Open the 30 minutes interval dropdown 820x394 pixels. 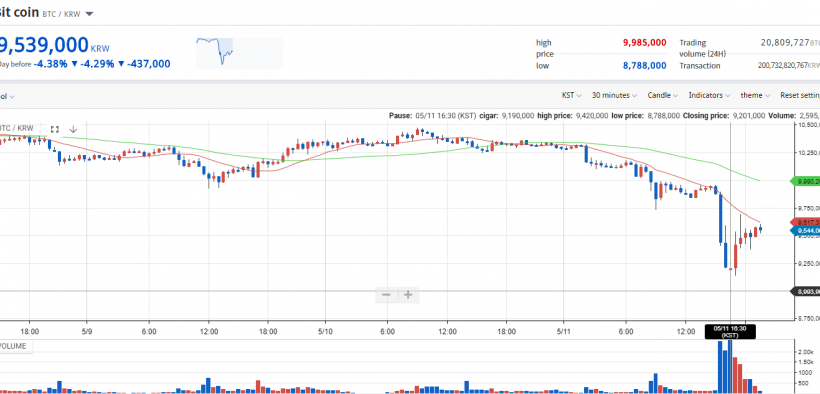[614, 95]
